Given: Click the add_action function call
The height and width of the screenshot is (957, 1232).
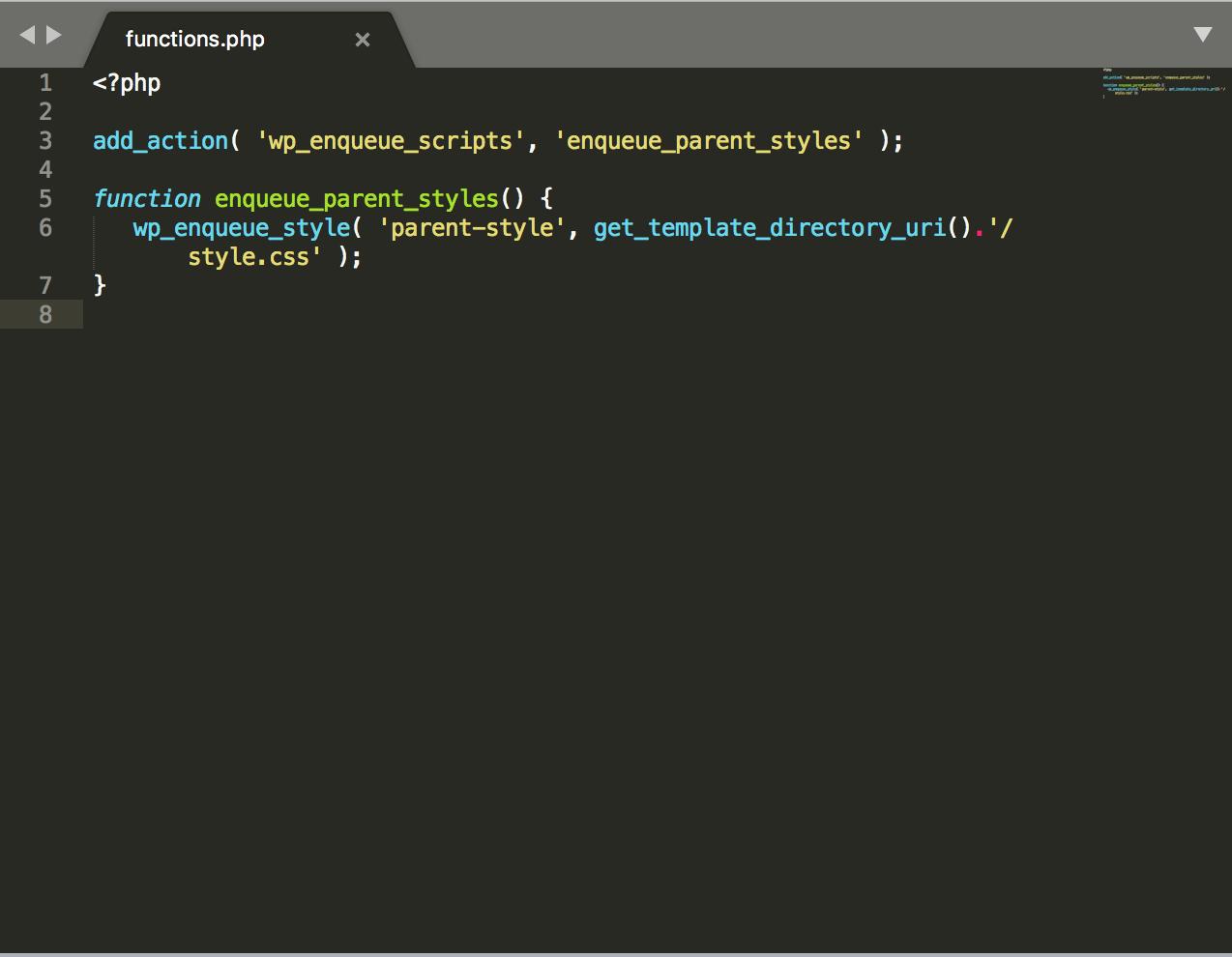Looking at the screenshot, I should (x=161, y=141).
